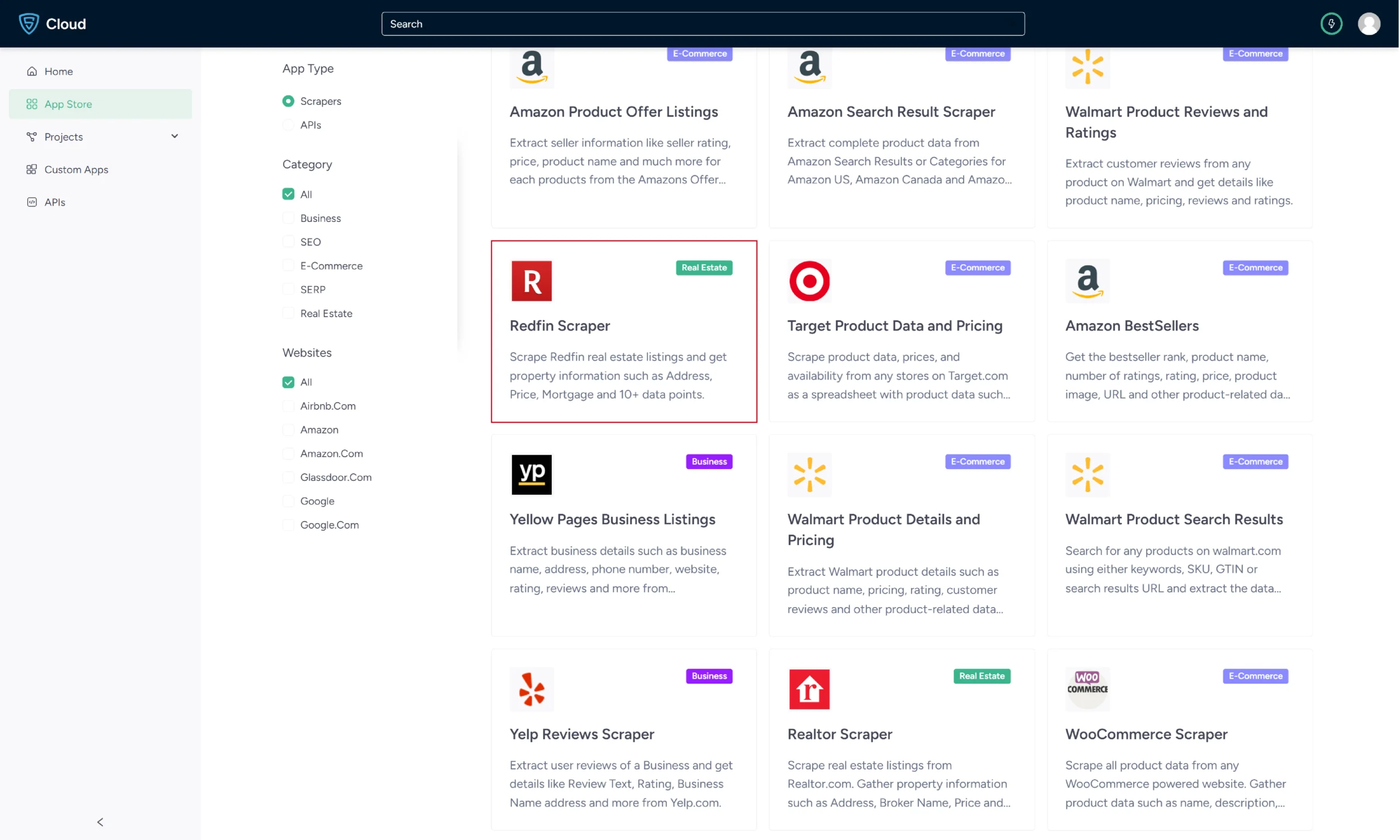
Task: Select the APIs app type radio
Action: coord(288,125)
